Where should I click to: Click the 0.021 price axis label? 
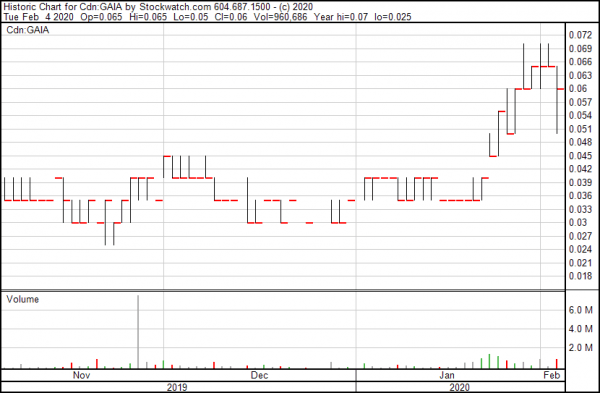(580, 263)
